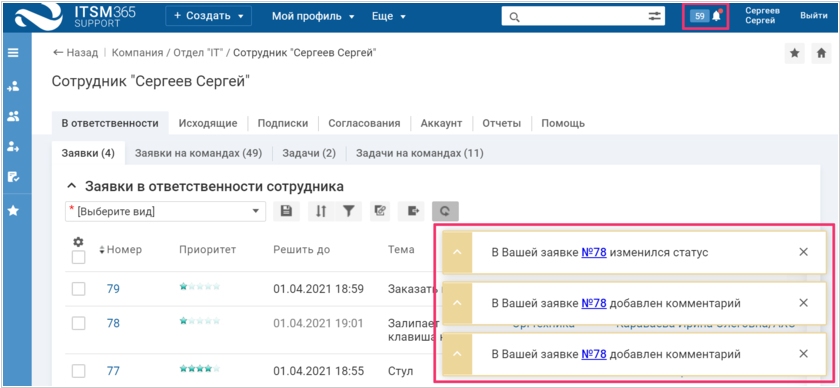Open Задачи на командах (11) subtab

point(419,153)
